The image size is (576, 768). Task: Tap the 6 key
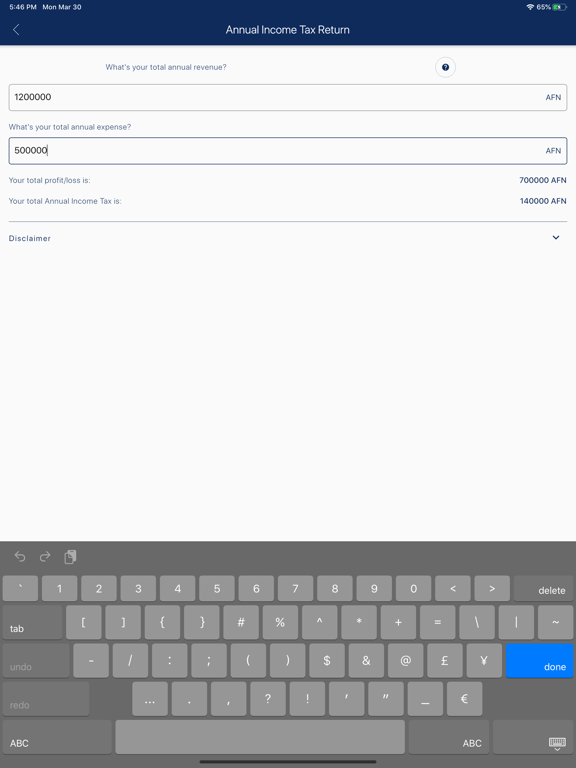(x=256, y=588)
